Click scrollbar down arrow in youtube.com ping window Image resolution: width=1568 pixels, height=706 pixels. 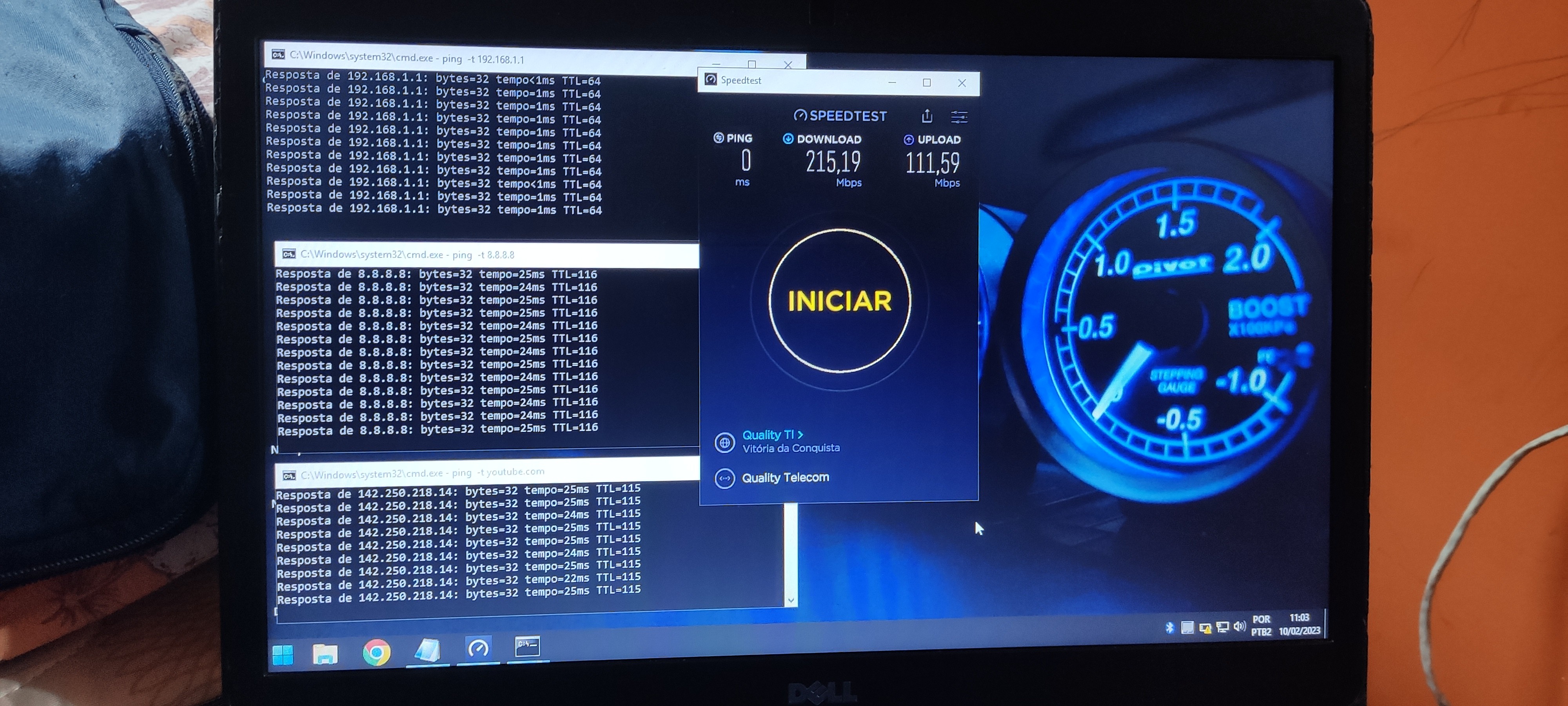pyautogui.click(x=791, y=600)
